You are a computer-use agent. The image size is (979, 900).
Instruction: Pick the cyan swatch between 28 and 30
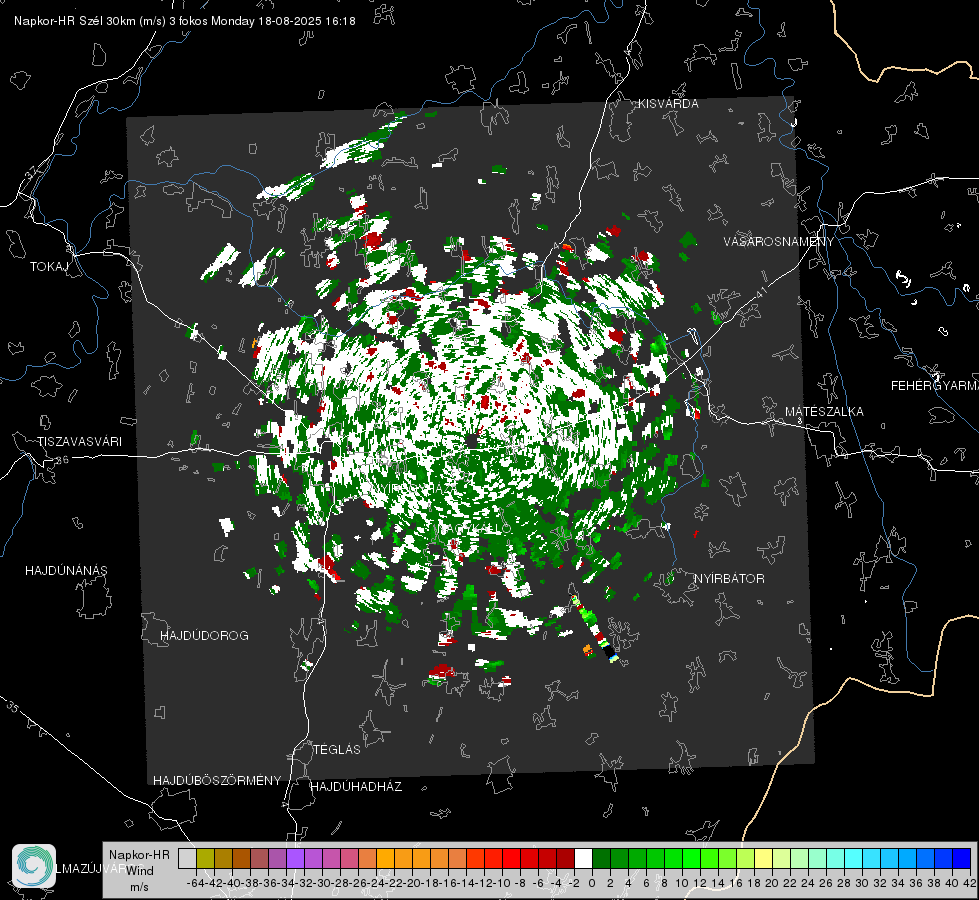[x=854, y=859]
